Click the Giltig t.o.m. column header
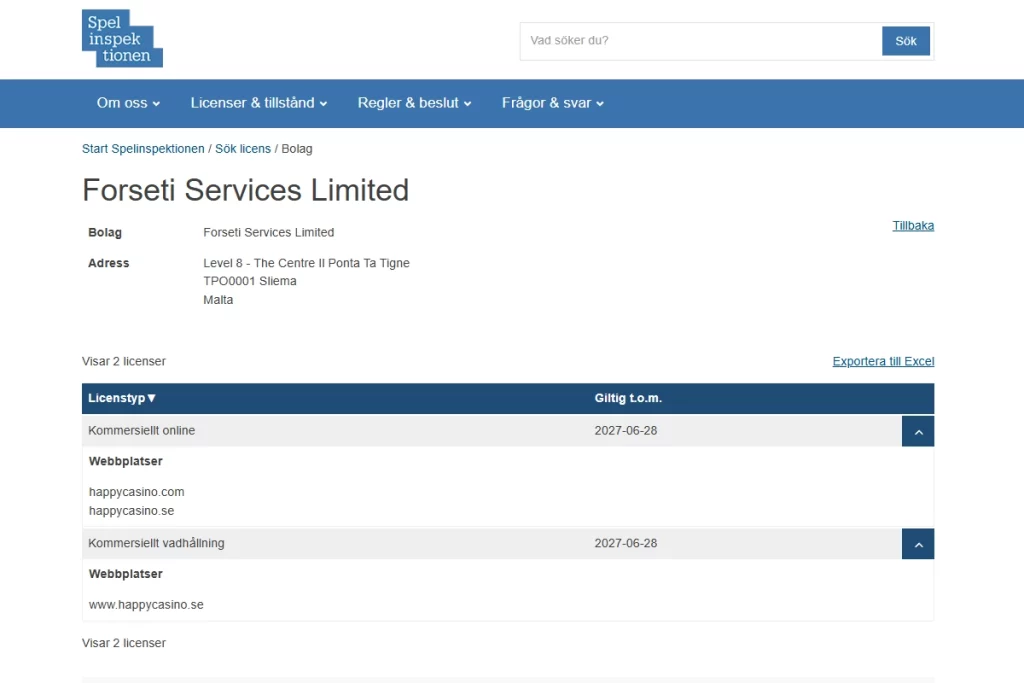This screenshot has height=683, width=1024. click(x=628, y=398)
